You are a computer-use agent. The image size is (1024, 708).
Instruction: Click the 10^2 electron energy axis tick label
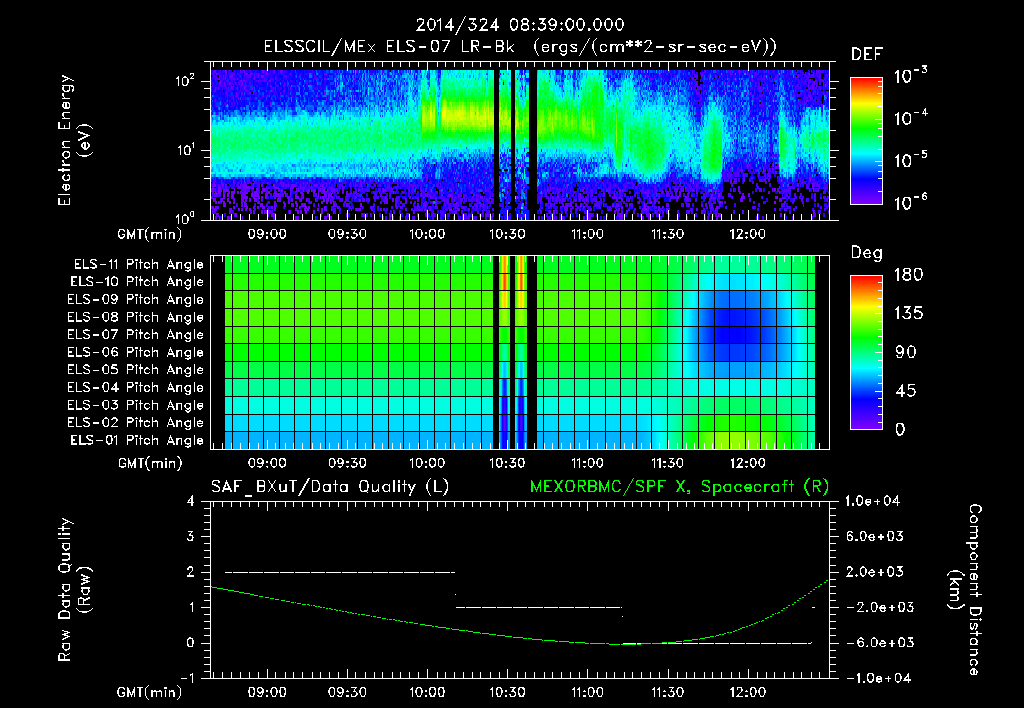point(185,81)
